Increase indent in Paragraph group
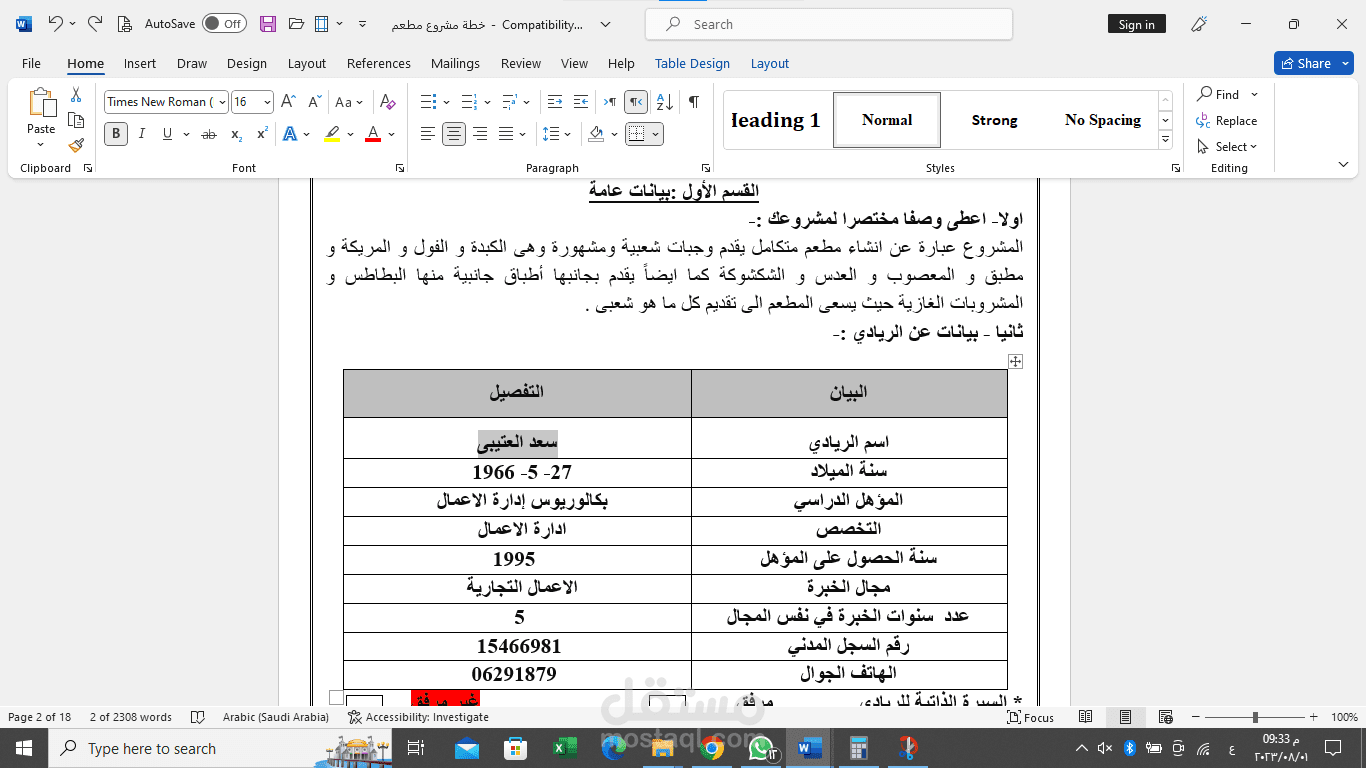The width and height of the screenshot is (1366, 768). pyautogui.click(x=583, y=102)
